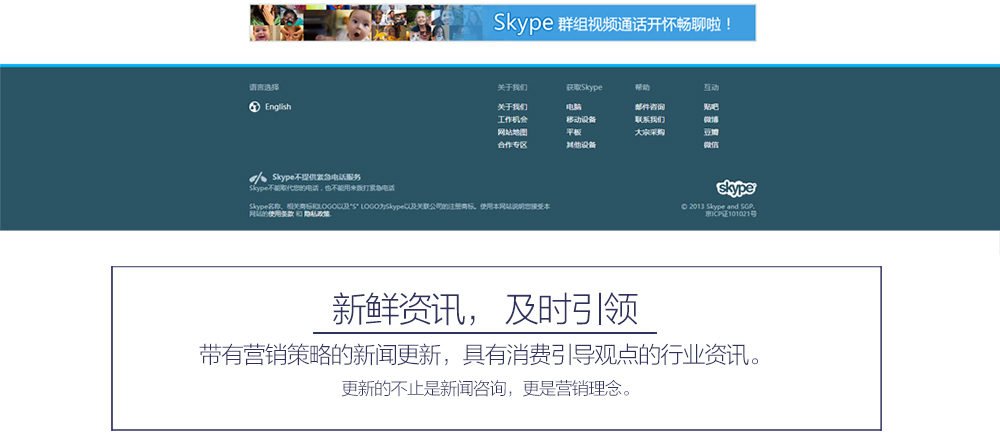Visit the 微博 social link

click(711, 120)
